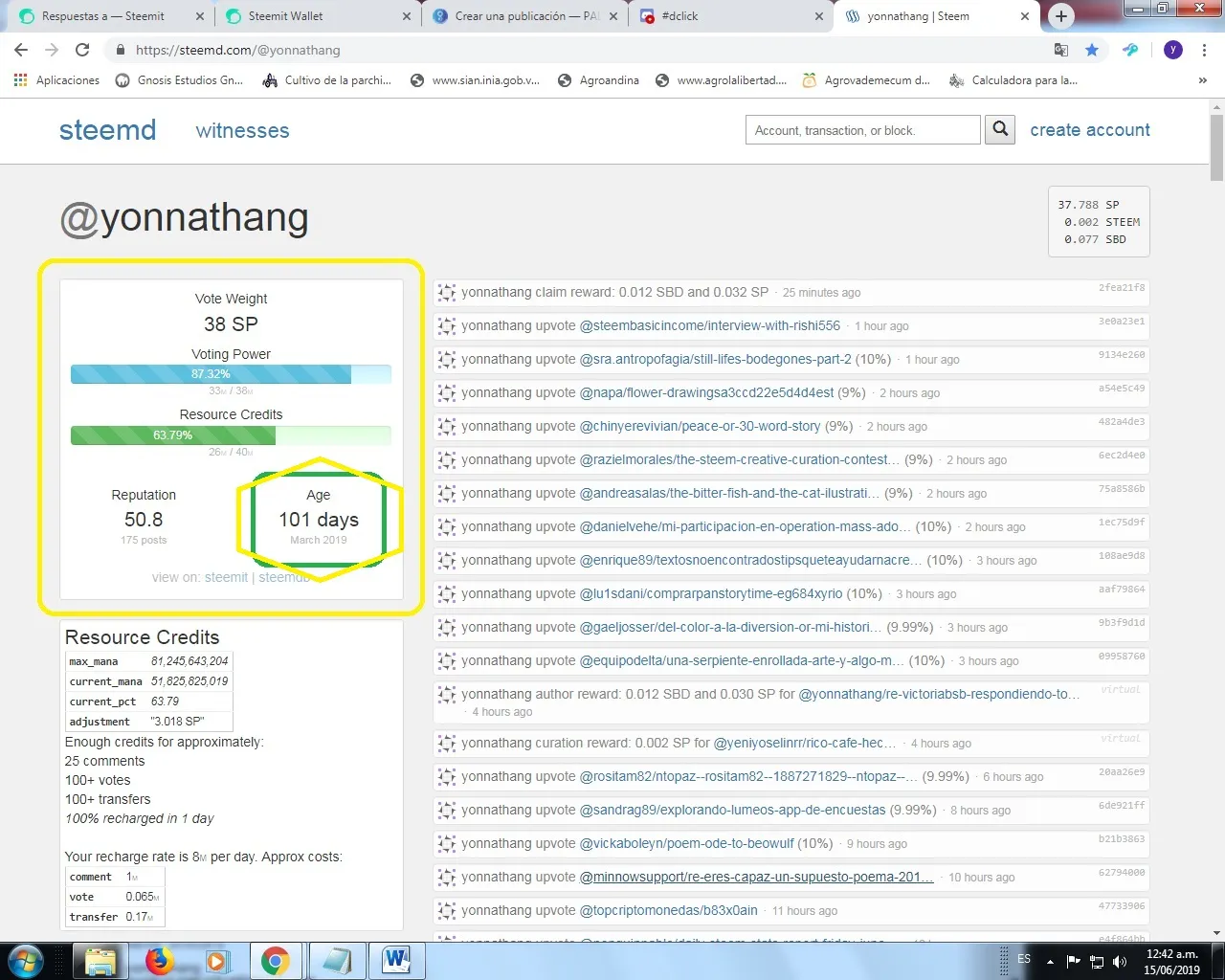Image resolution: width=1225 pixels, height=980 pixels.
Task: Open the sra.antropofagia still-lifes post link
Action: [x=716, y=359]
